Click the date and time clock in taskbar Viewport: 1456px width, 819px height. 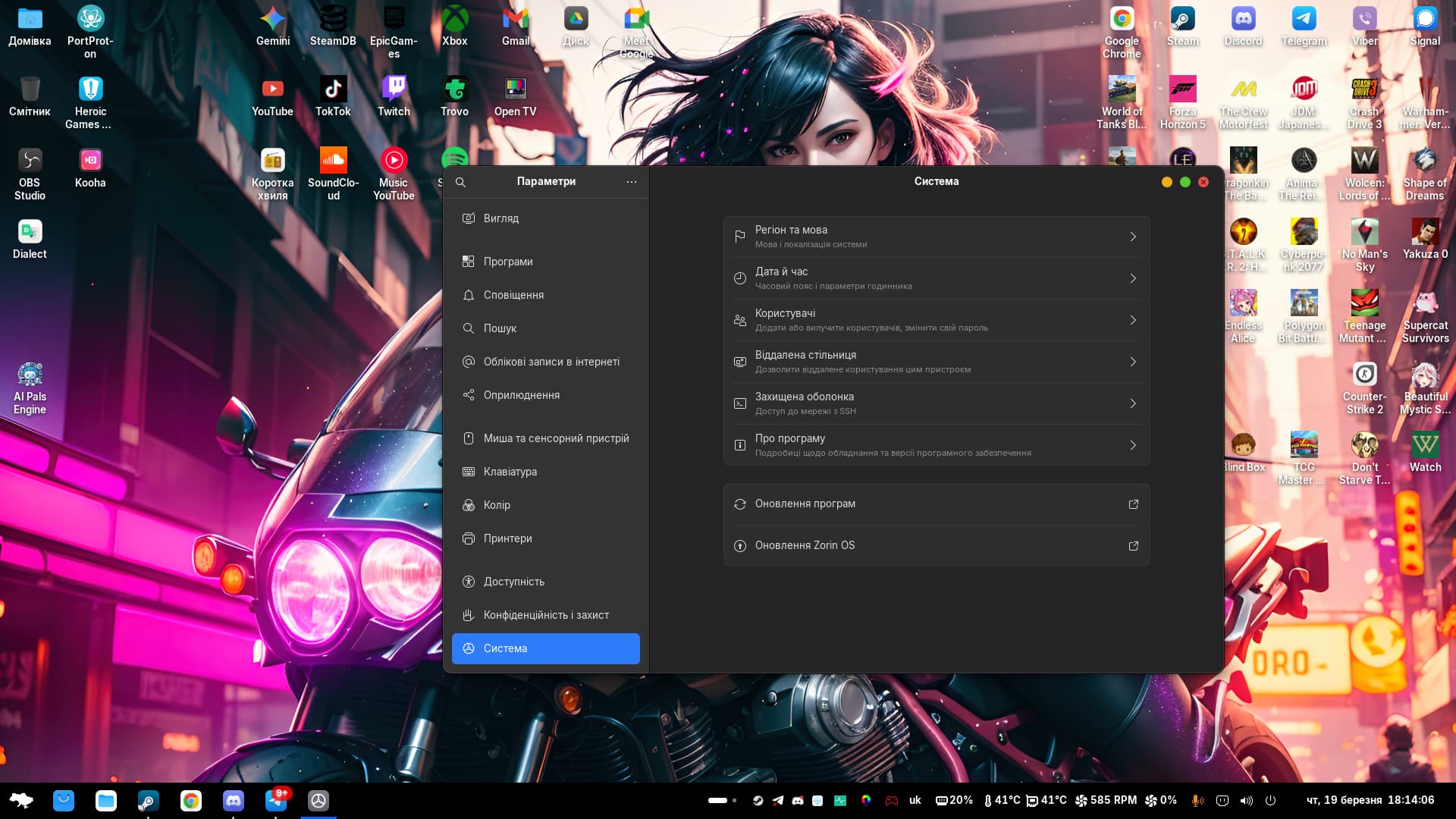click(1370, 801)
